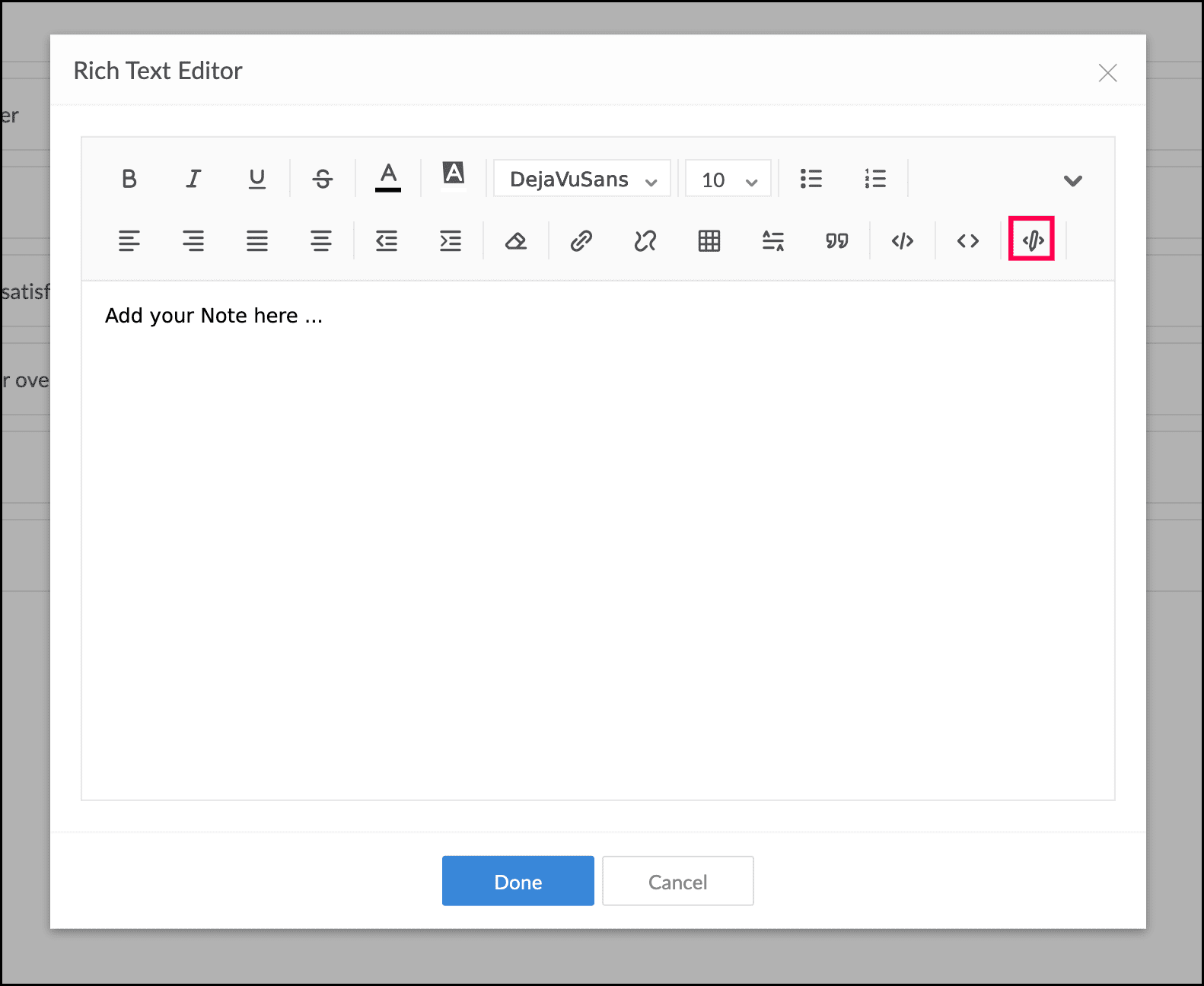
Task: Insert a table
Action: [x=709, y=241]
